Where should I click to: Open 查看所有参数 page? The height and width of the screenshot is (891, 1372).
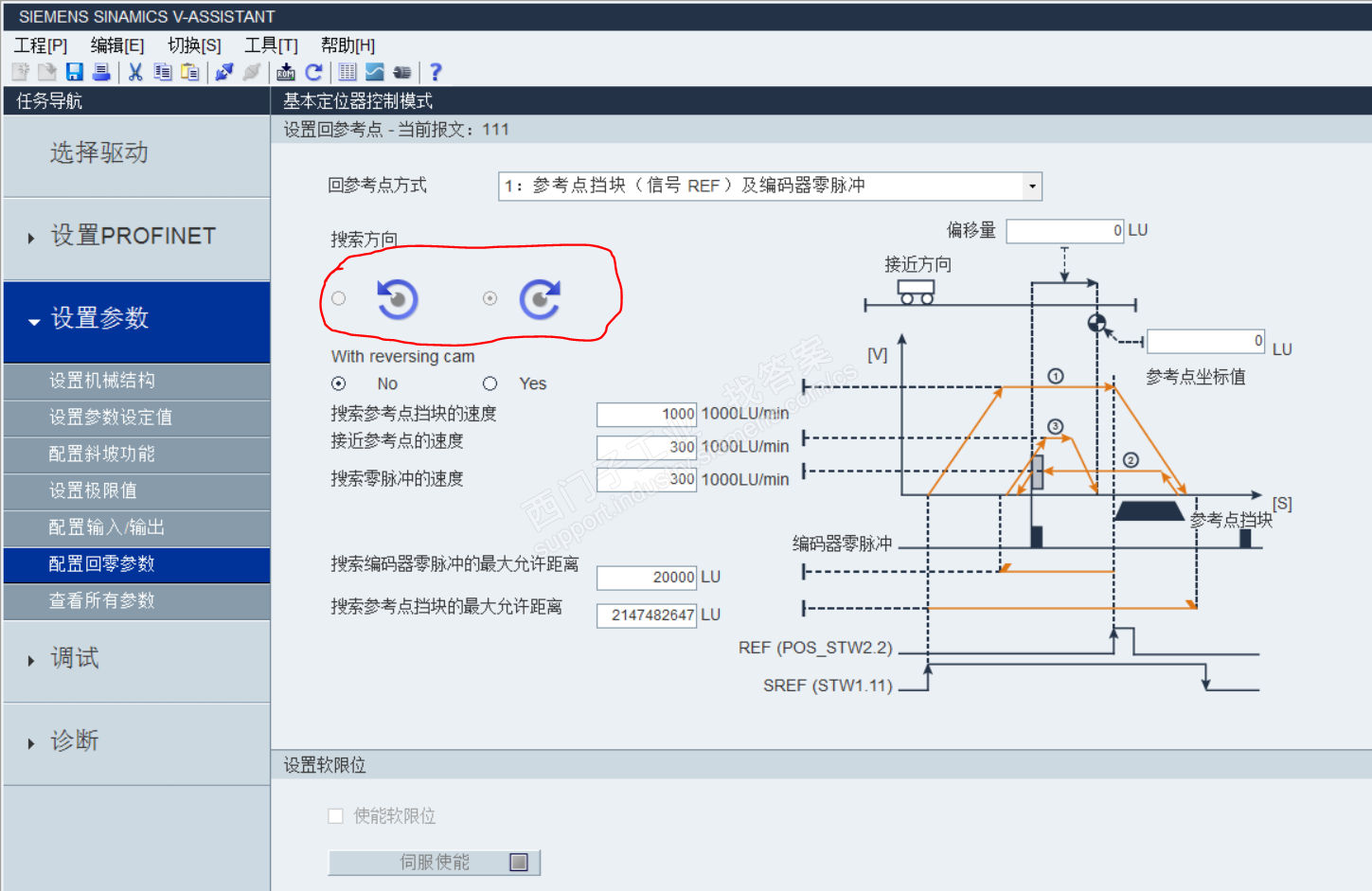pos(136,601)
